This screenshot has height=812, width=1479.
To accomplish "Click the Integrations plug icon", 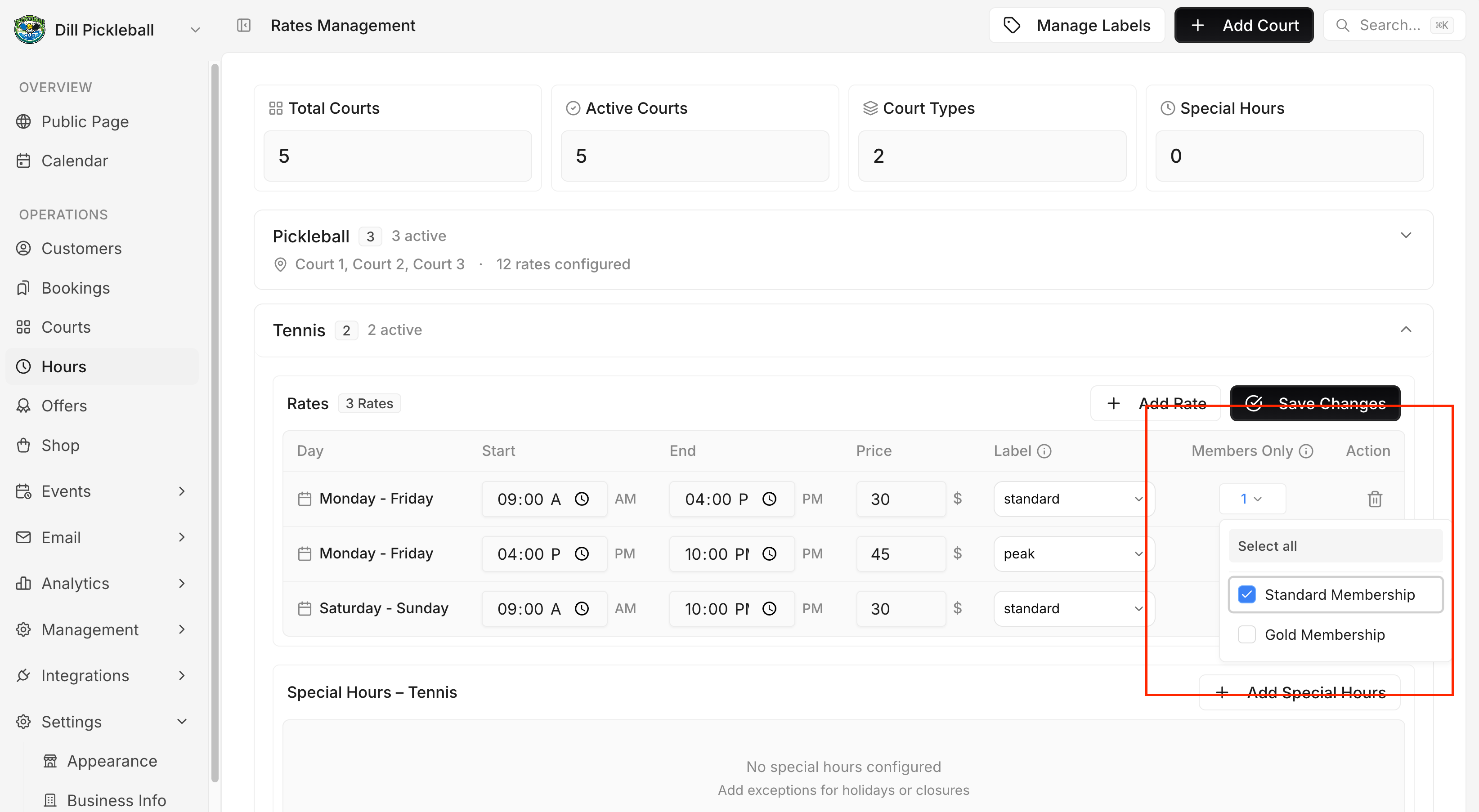I will 23,675.
